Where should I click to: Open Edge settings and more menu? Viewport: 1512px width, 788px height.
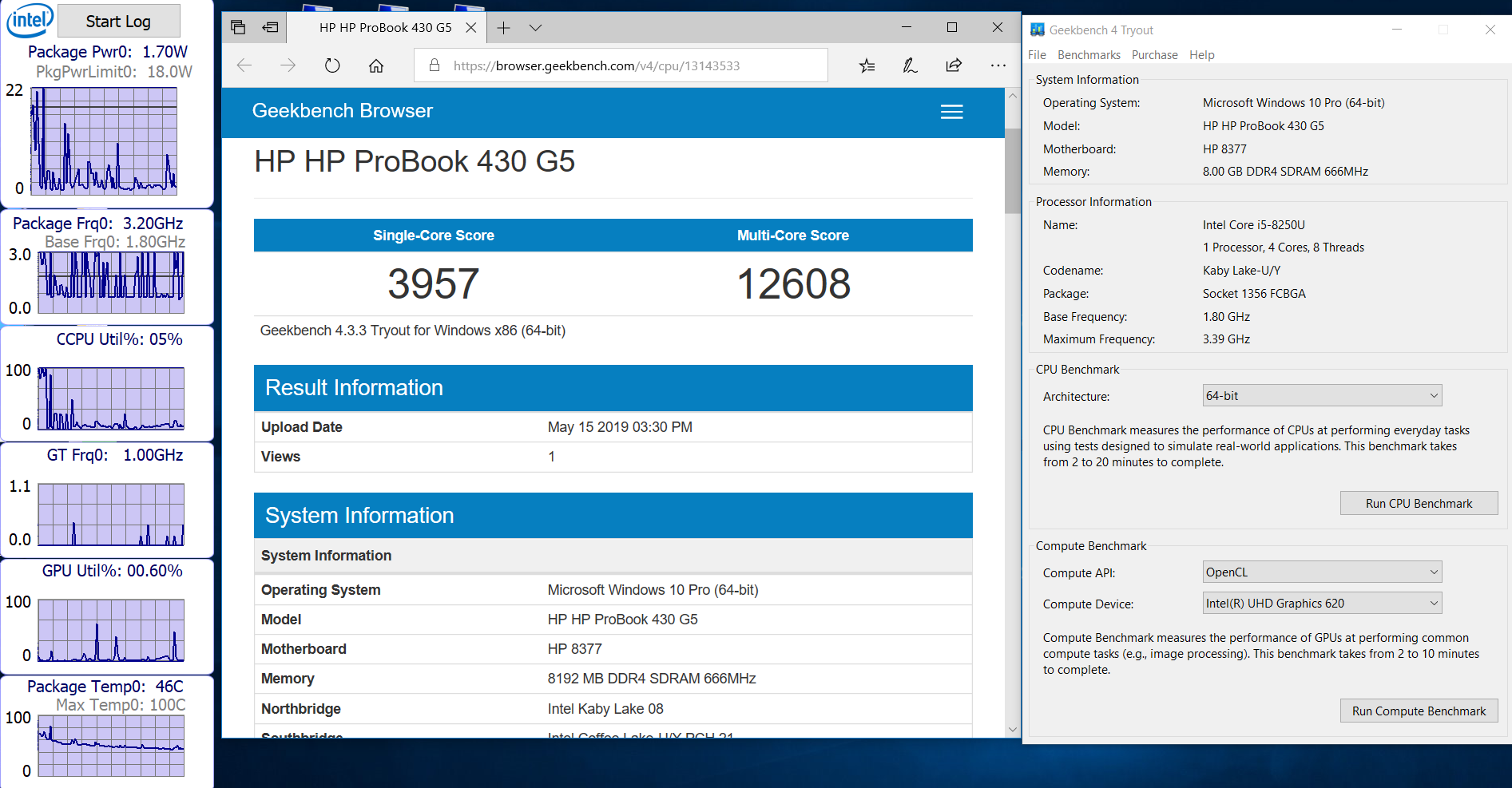998,65
